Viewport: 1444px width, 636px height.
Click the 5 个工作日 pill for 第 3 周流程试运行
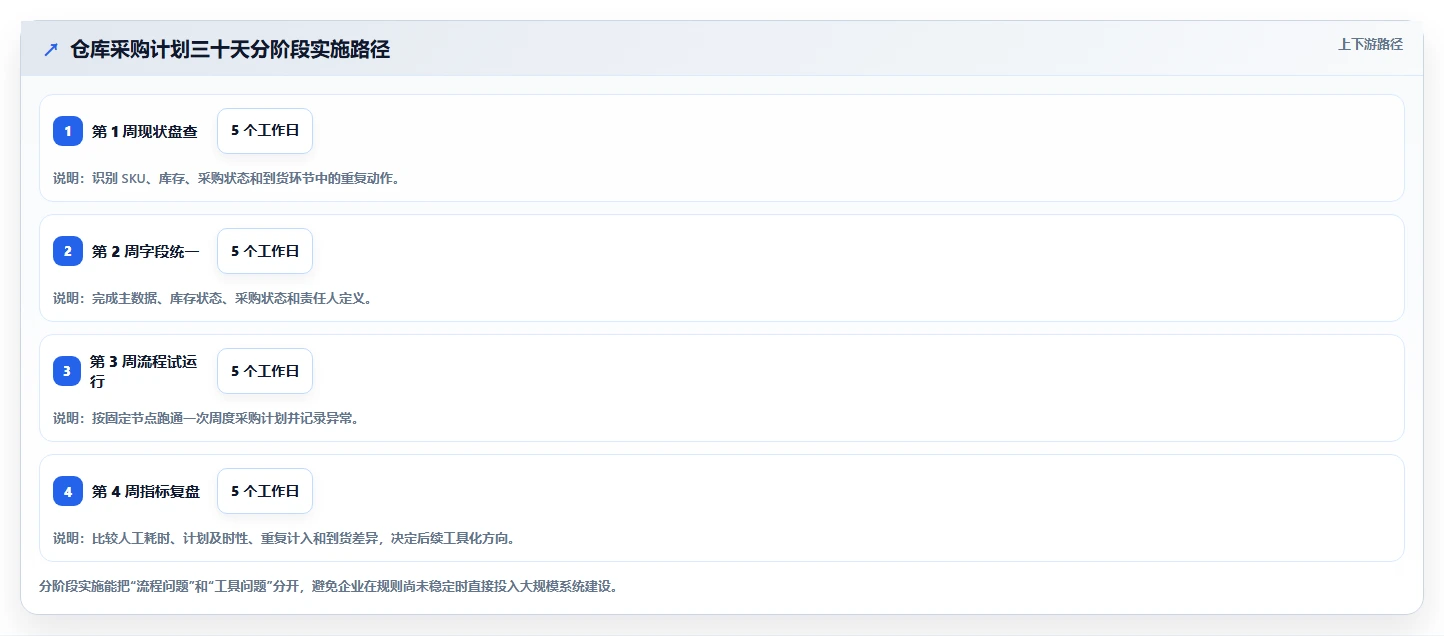pyautogui.click(x=265, y=371)
